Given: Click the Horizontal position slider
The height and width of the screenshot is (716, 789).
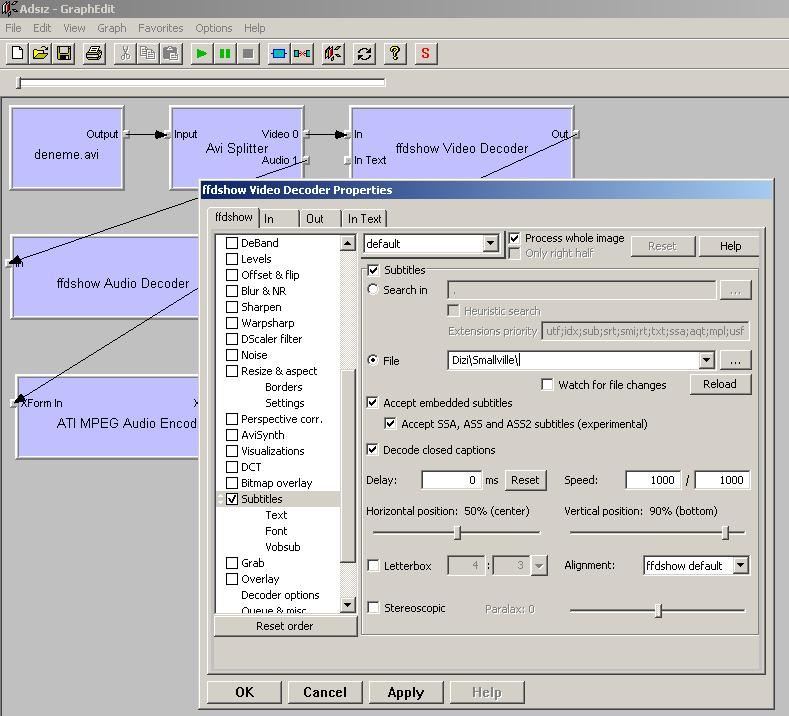Looking at the screenshot, I should [x=456, y=532].
